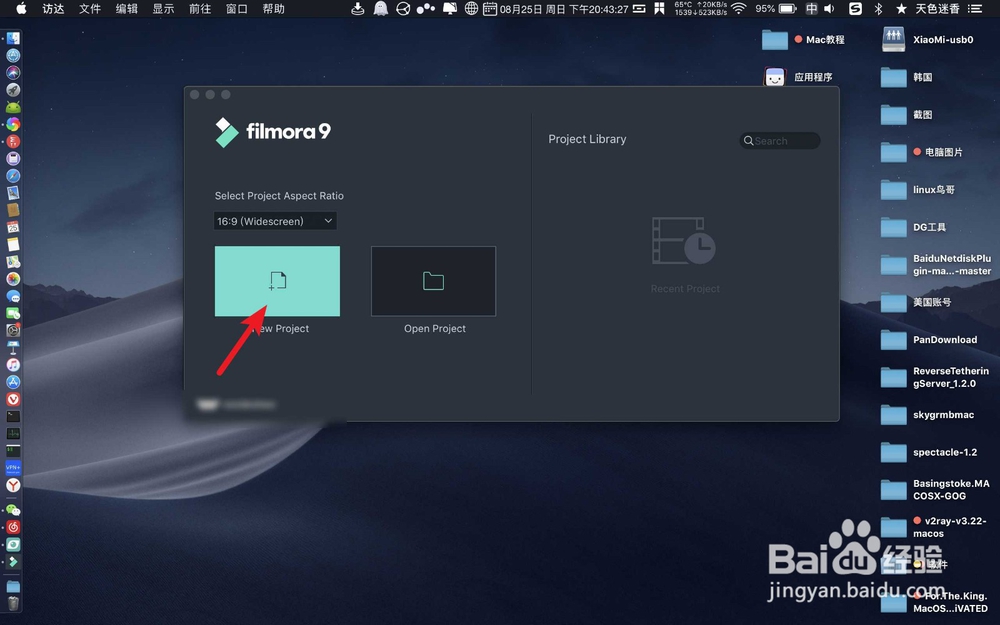
Task: Click the Bluetooth icon in the menu bar
Action: [x=878, y=8]
